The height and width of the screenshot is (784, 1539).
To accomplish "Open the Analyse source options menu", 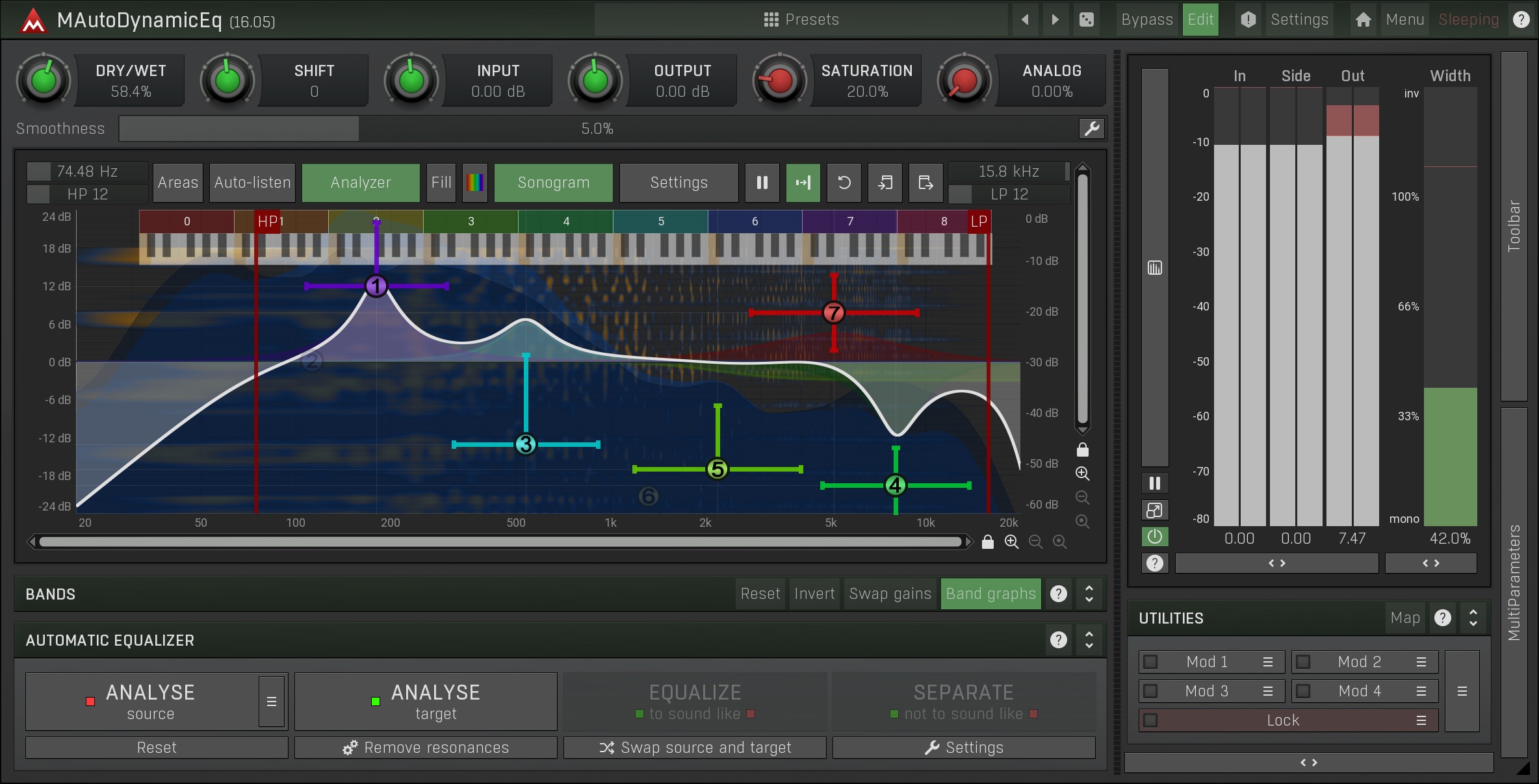I will 272,702.
